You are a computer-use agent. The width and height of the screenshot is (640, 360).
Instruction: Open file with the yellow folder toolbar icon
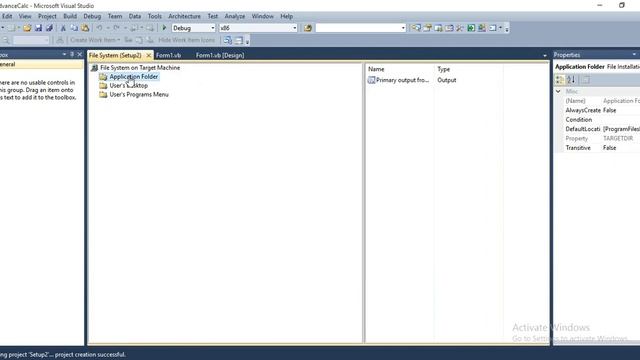click(x=27, y=28)
